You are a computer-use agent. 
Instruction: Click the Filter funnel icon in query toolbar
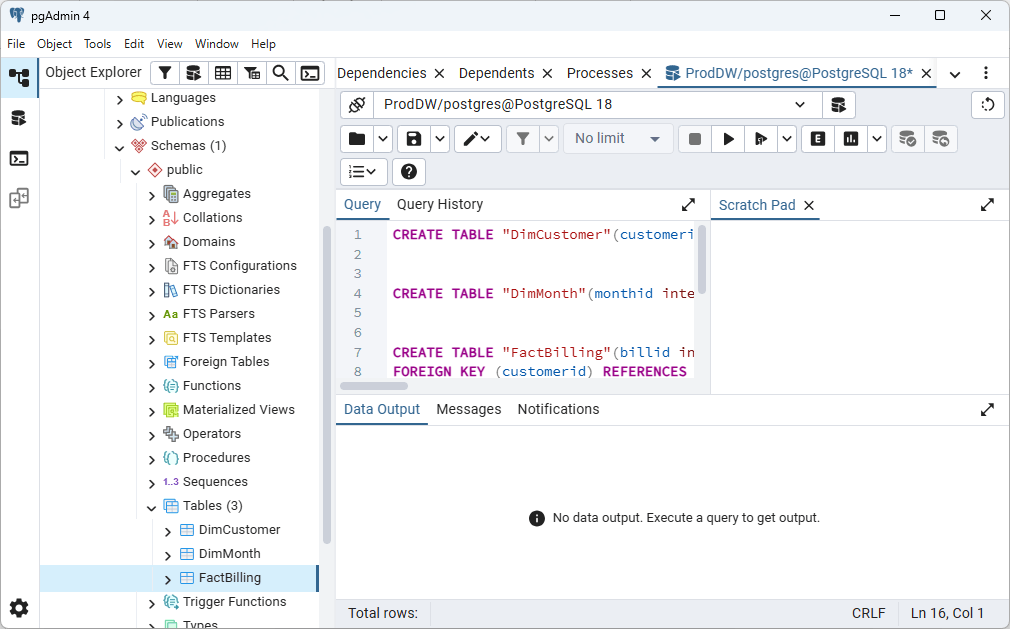(x=522, y=139)
